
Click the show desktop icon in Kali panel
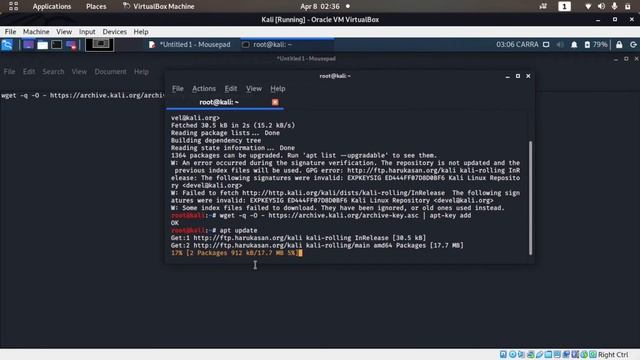(x=28, y=44)
